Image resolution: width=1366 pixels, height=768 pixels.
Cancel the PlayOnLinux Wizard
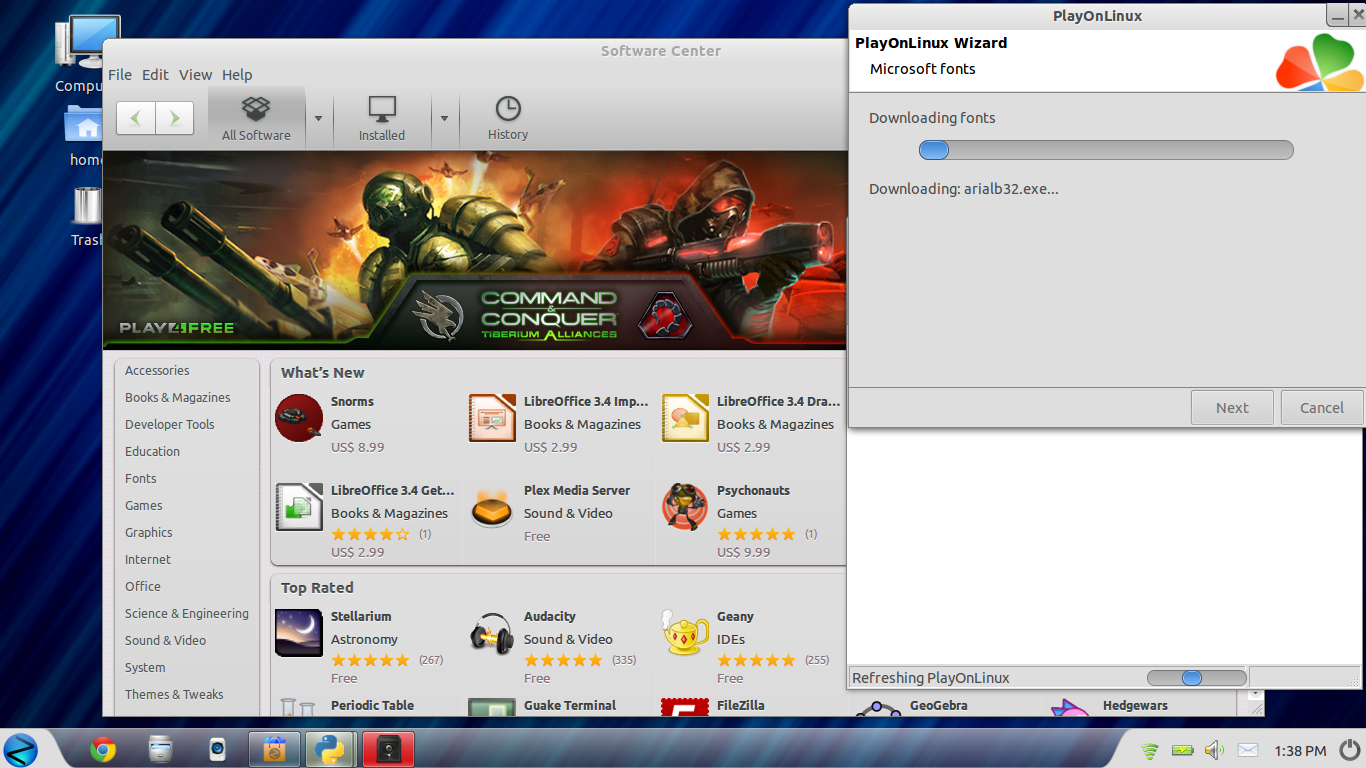point(1322,408)
